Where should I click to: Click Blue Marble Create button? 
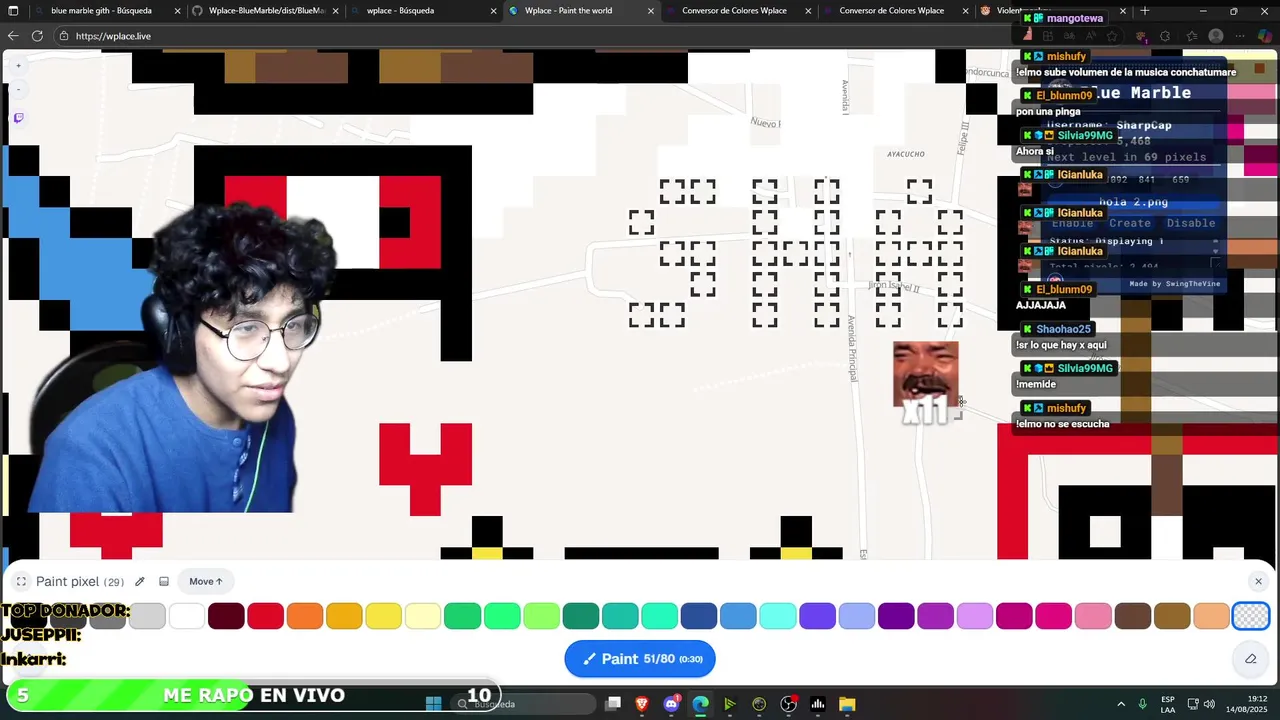click(1130, 223)
